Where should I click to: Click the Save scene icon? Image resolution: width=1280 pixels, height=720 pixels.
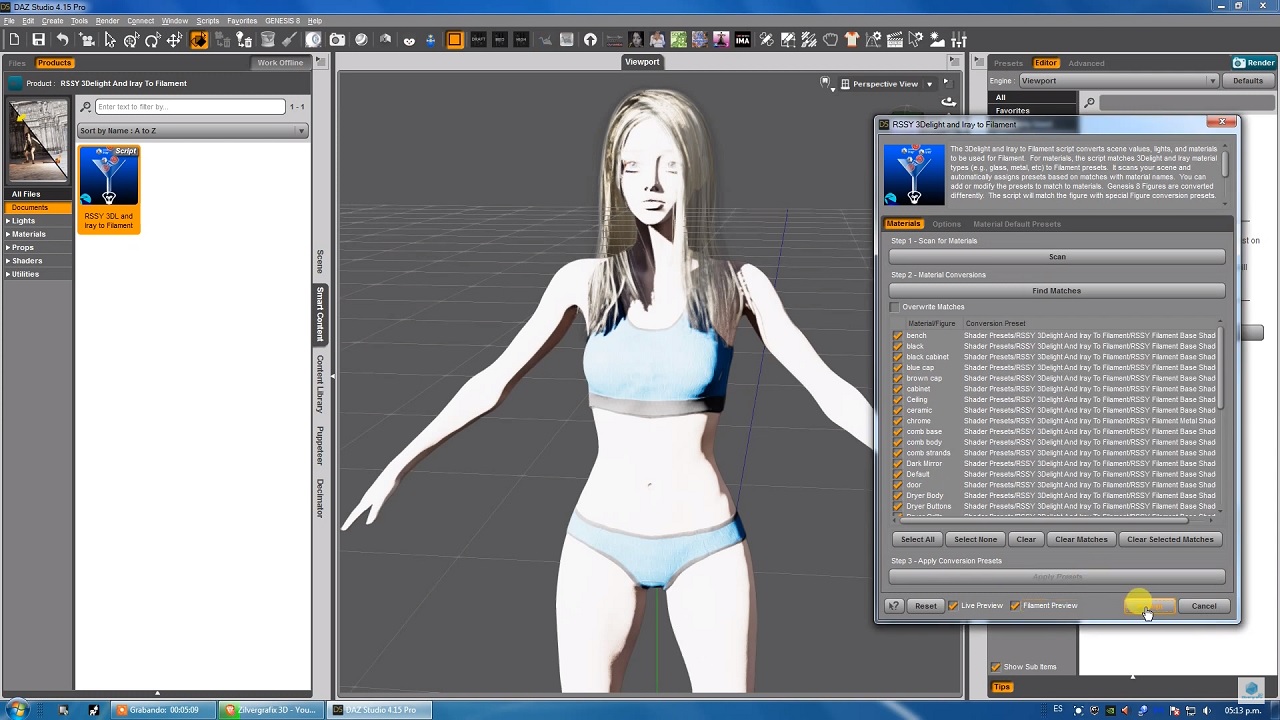pyautogui.click(x=38, y=40)
